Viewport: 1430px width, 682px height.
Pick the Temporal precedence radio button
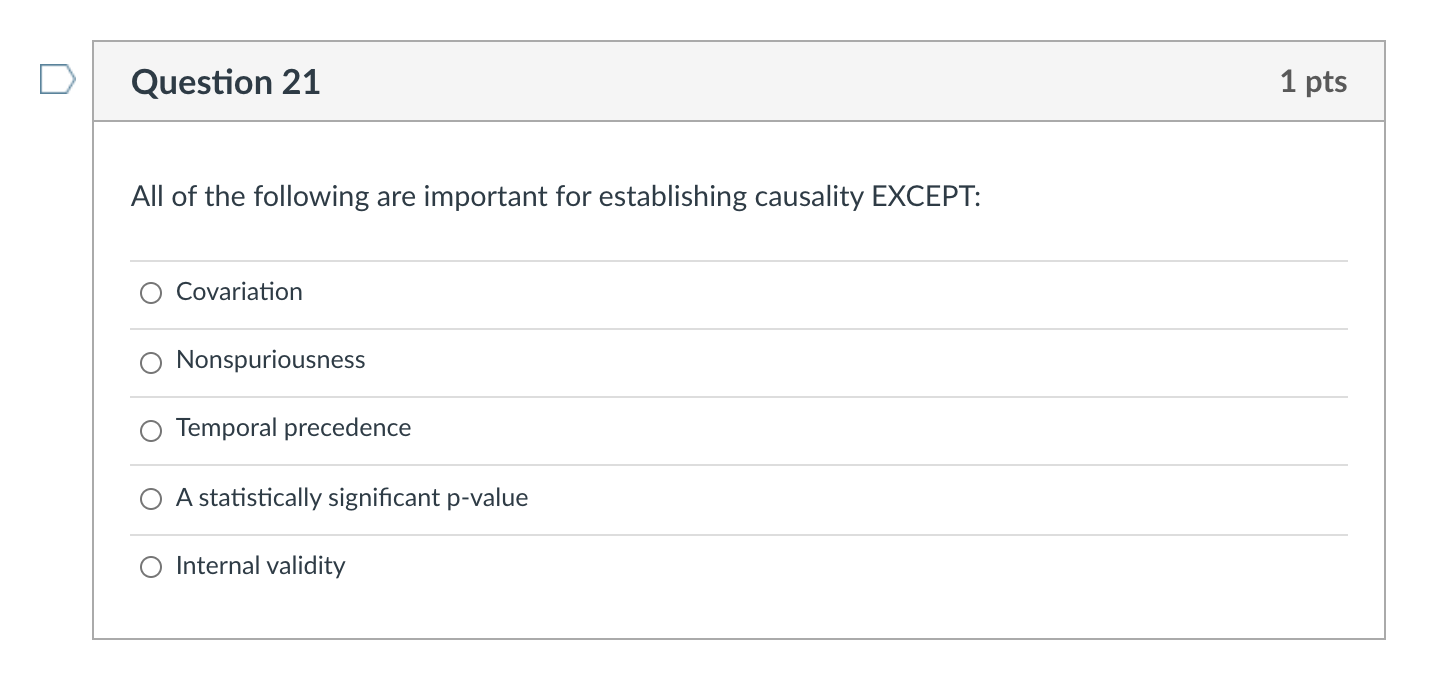click(x=151, y=431)
